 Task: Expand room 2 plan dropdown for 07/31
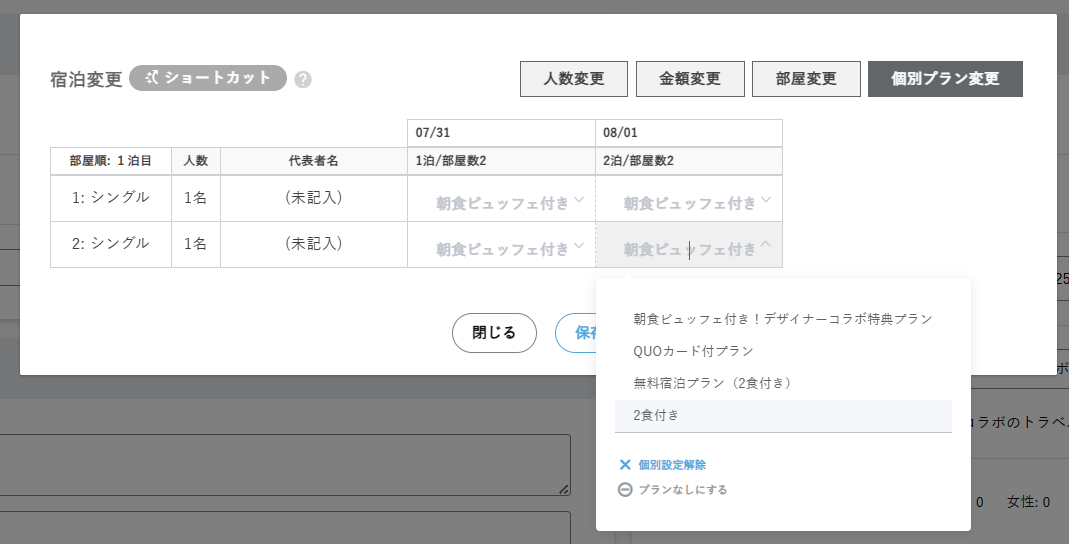tap(501, 249)
